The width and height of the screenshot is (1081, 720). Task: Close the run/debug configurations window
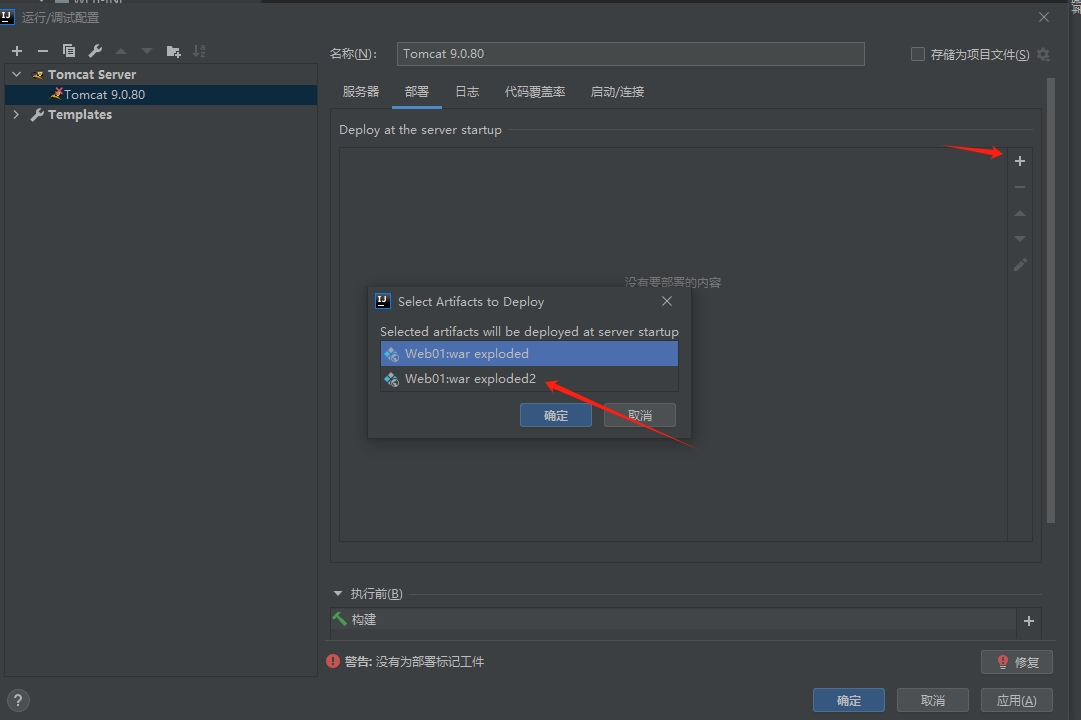1044,17
